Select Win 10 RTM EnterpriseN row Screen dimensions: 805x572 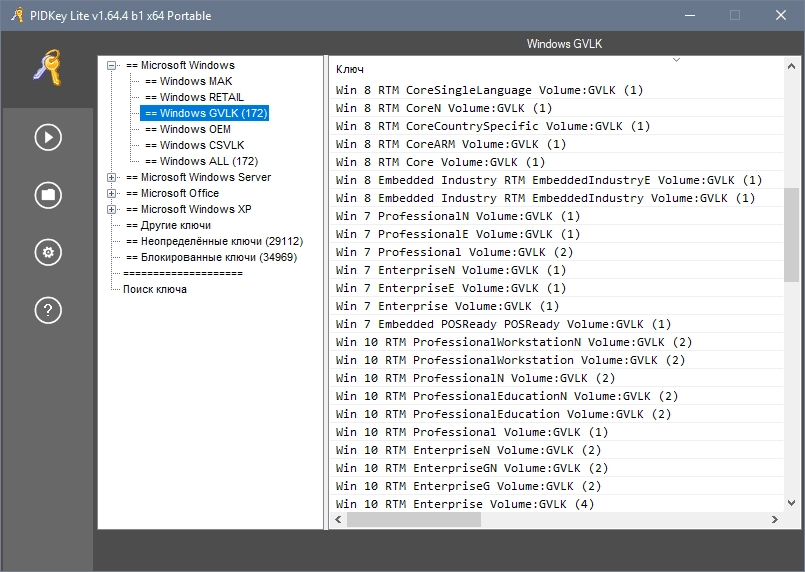[x=556, y=449]
